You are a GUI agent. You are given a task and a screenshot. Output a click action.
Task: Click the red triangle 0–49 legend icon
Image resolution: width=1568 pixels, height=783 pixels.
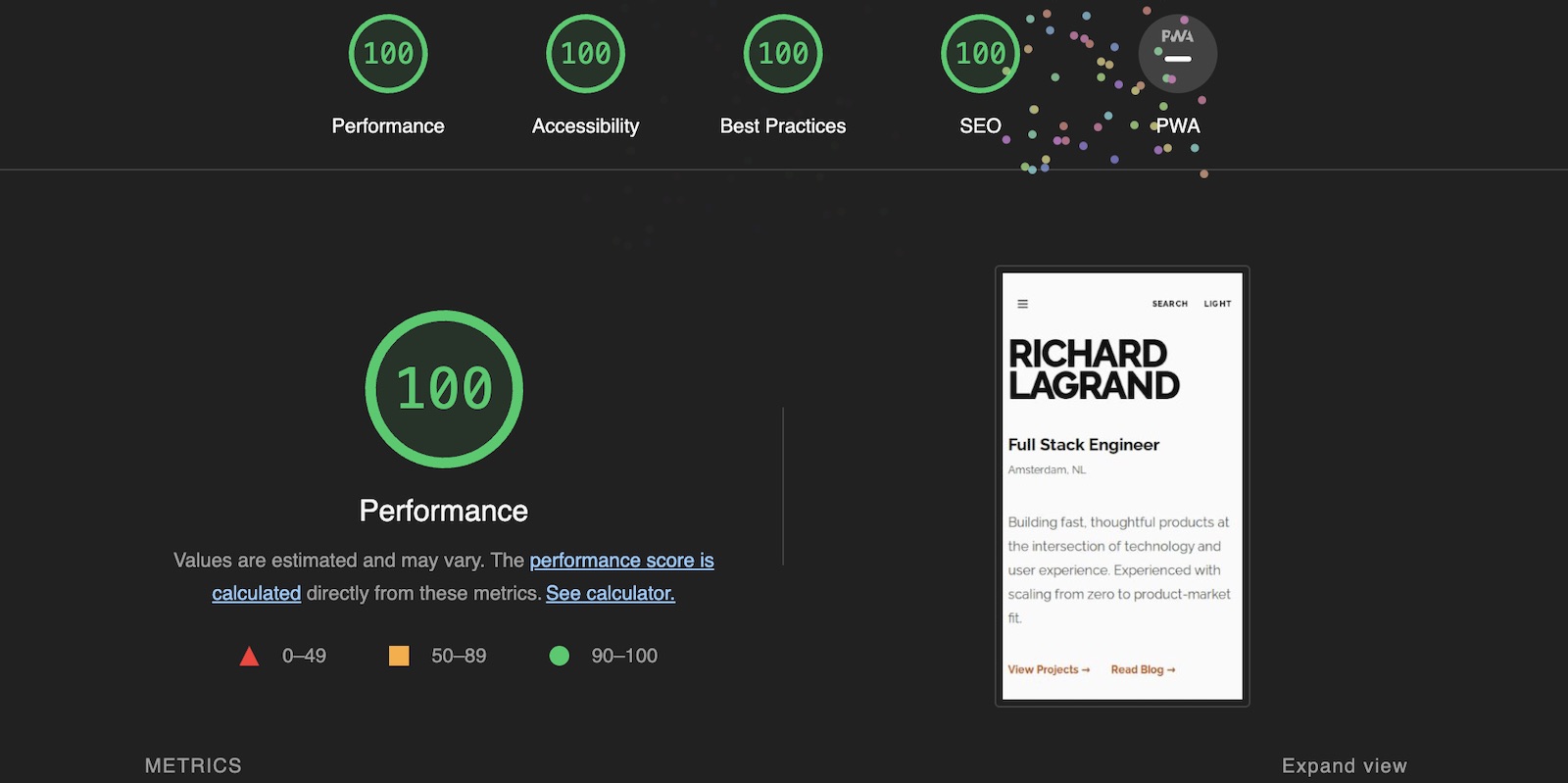coord(249,657)
